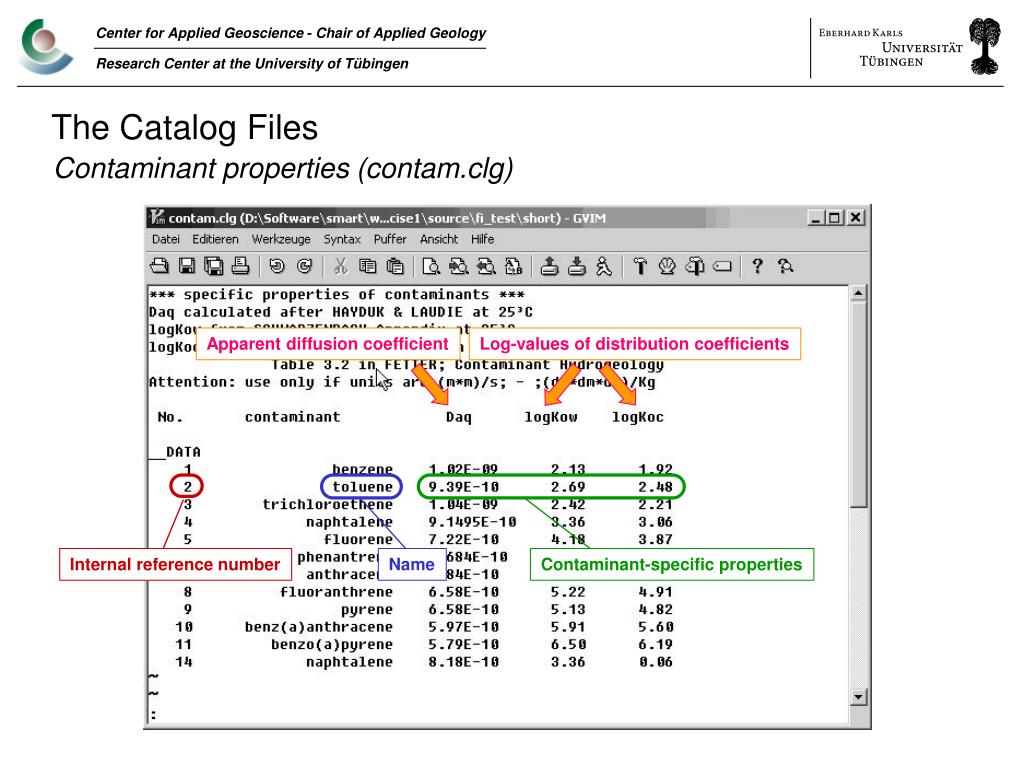Click the Find Previous icon
The height and width of the screenshot is (768, 1024).
(486, 266)
